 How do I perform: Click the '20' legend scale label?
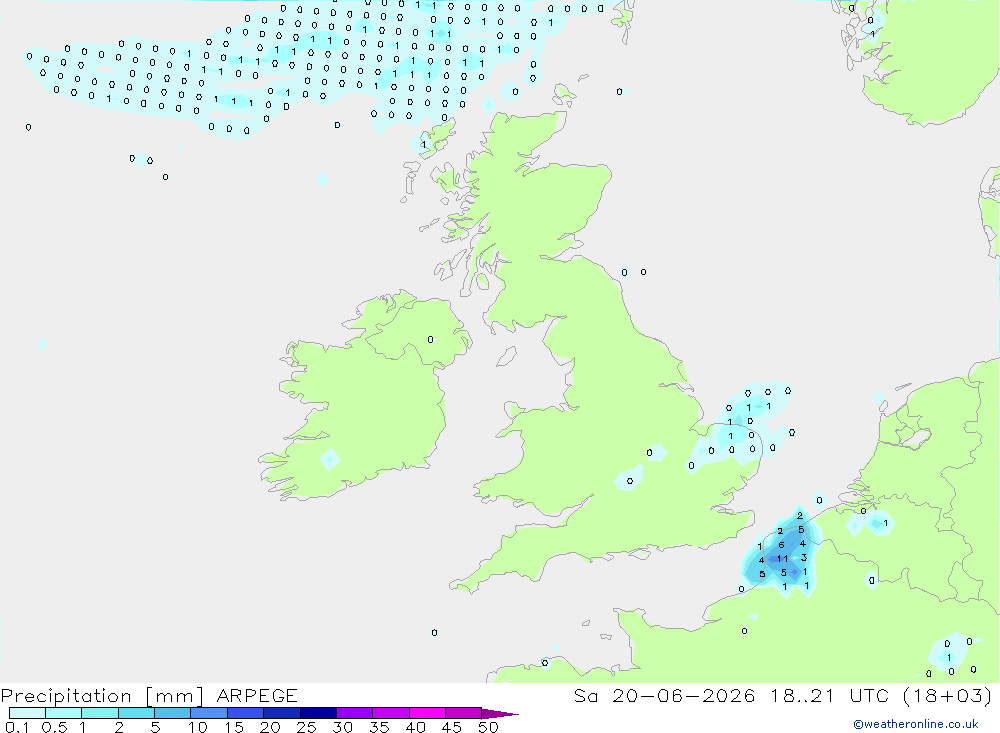pos(270,727)
